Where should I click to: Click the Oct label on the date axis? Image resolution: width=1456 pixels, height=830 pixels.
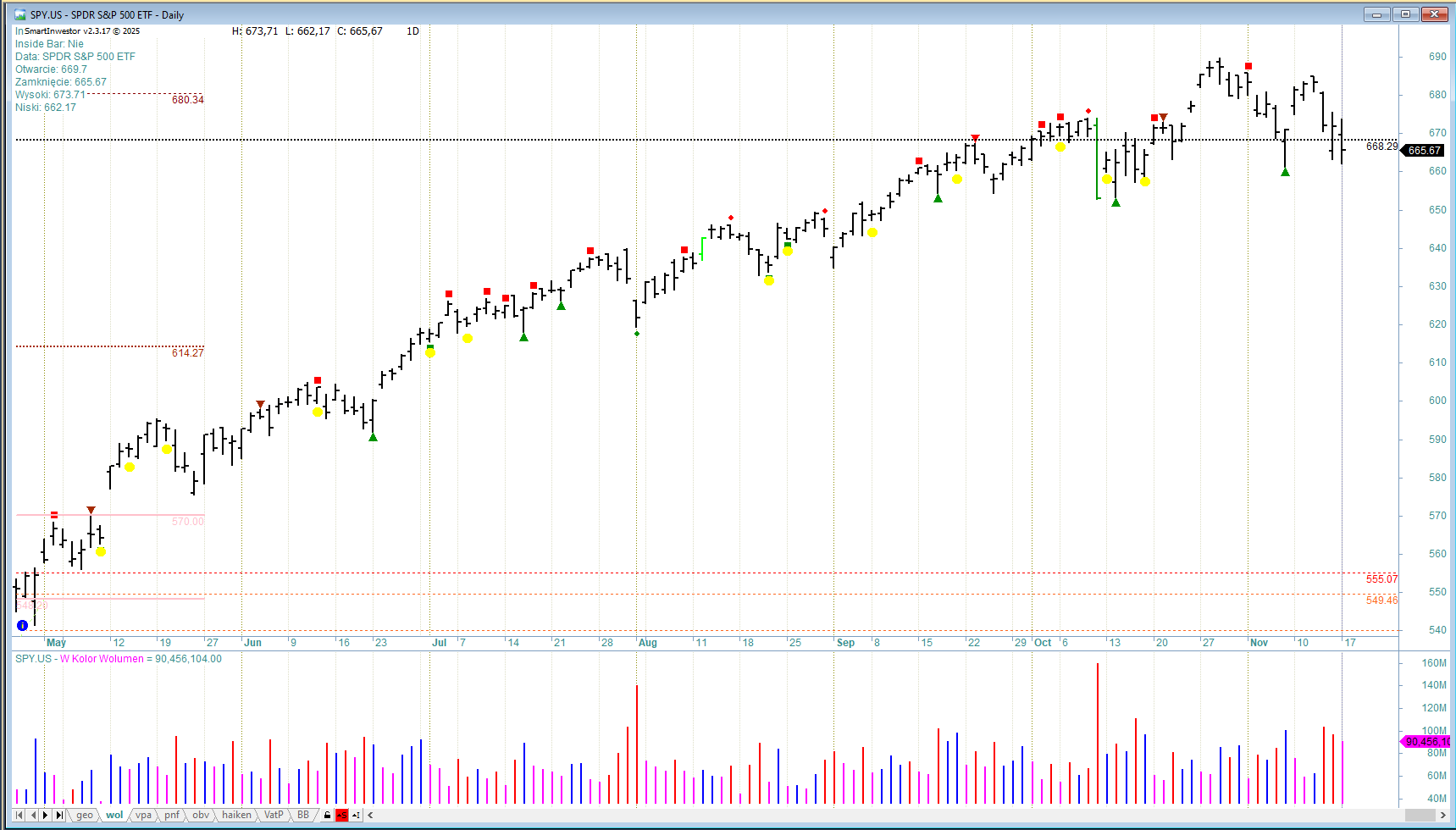pyautogui.click(x=1043, y=643)
